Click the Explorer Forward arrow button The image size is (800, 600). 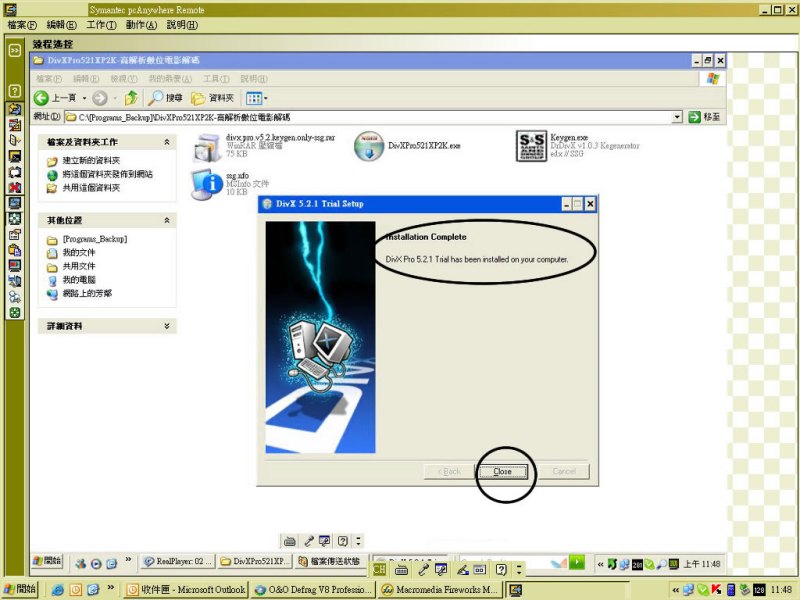click(100, 98)
